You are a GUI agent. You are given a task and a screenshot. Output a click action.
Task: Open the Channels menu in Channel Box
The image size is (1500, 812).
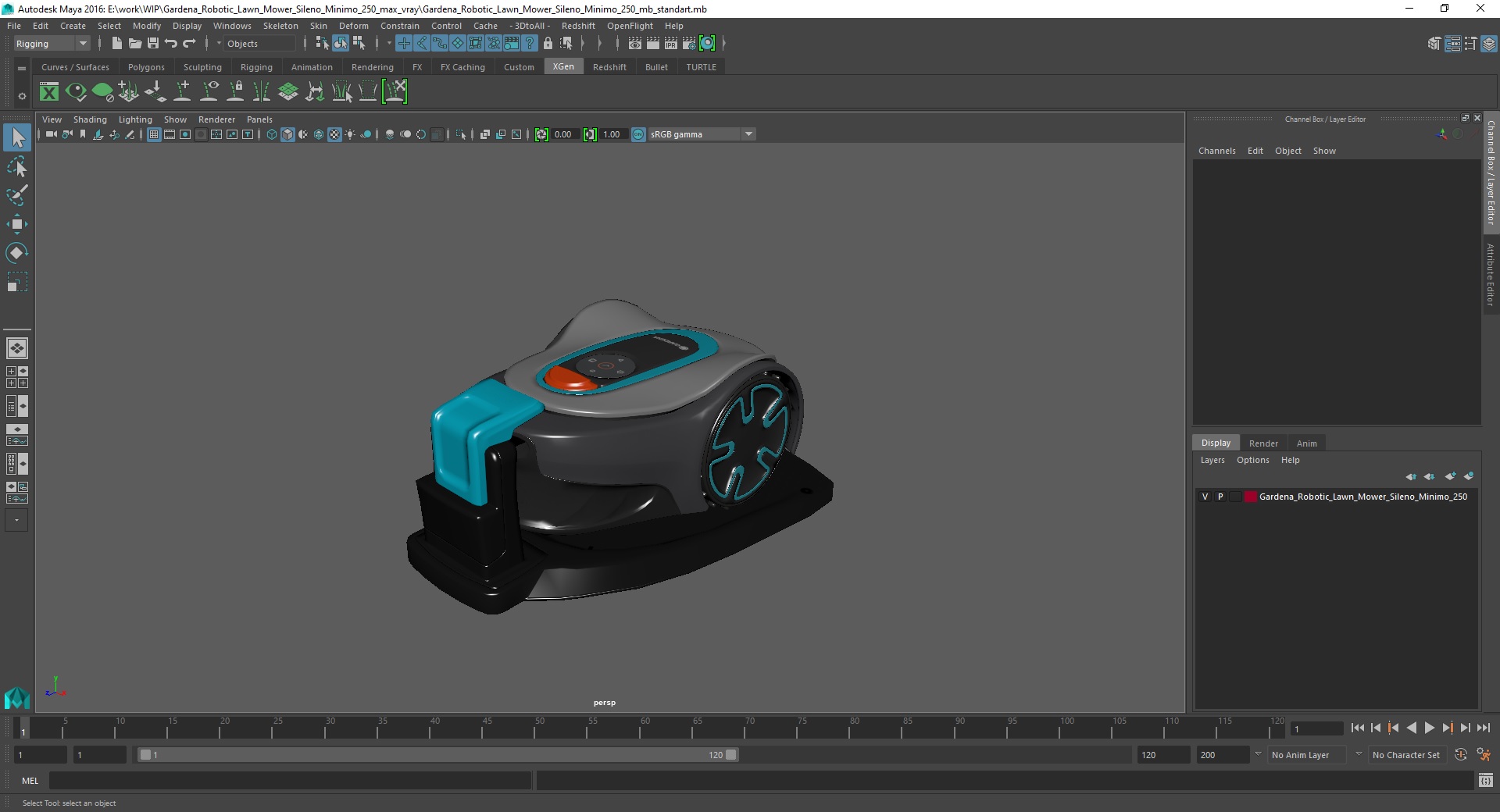(1216, 151)
